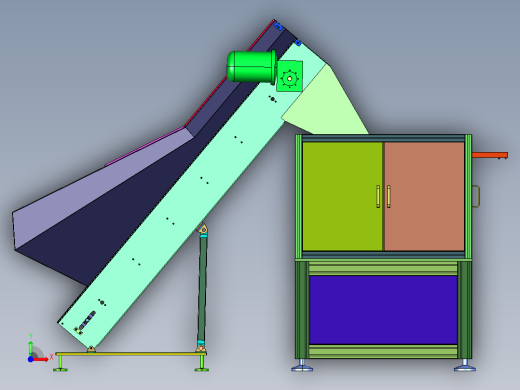Viewport: 520px width, 390px height.
Task: Select the green rail above the purple panel
Action: 383,268
